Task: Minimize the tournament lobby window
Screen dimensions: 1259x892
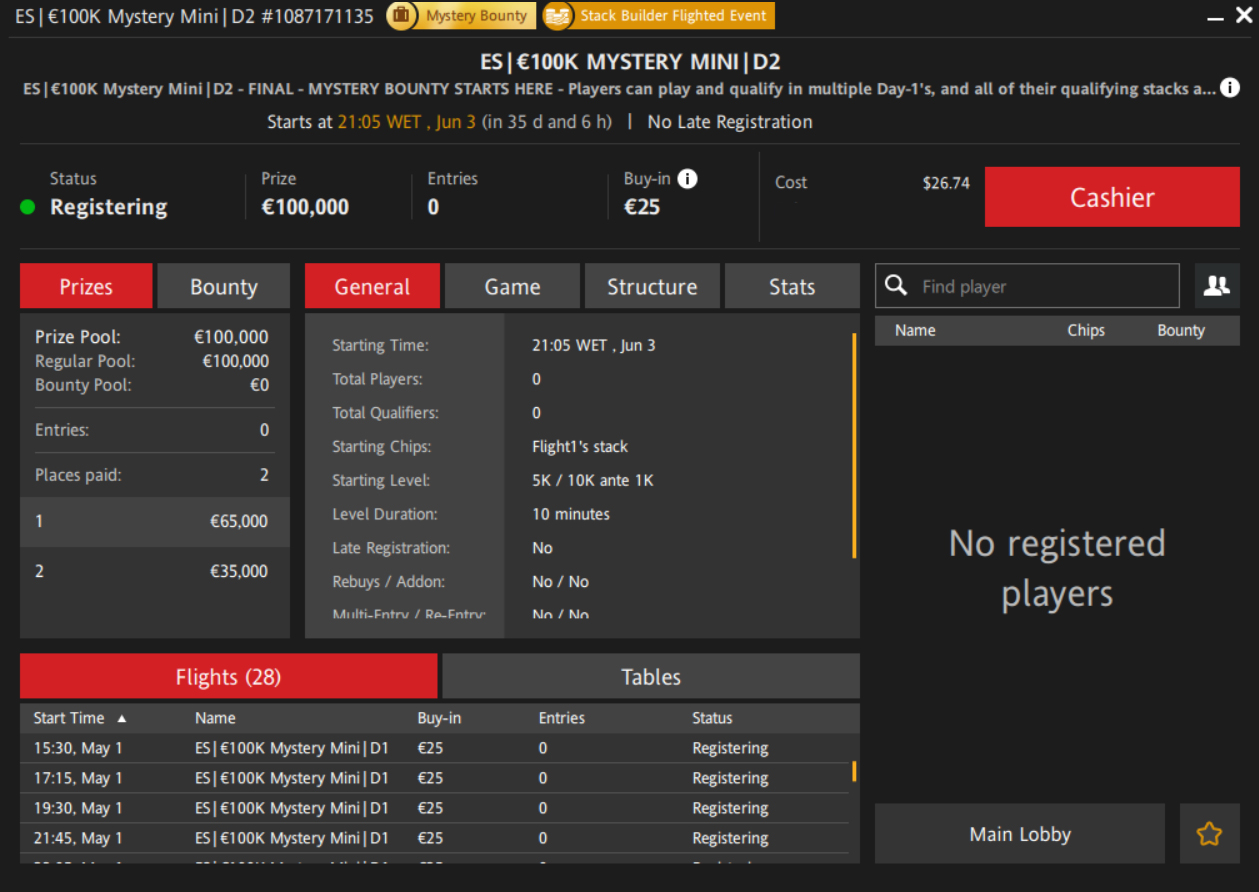Action: pos(1215,18)
